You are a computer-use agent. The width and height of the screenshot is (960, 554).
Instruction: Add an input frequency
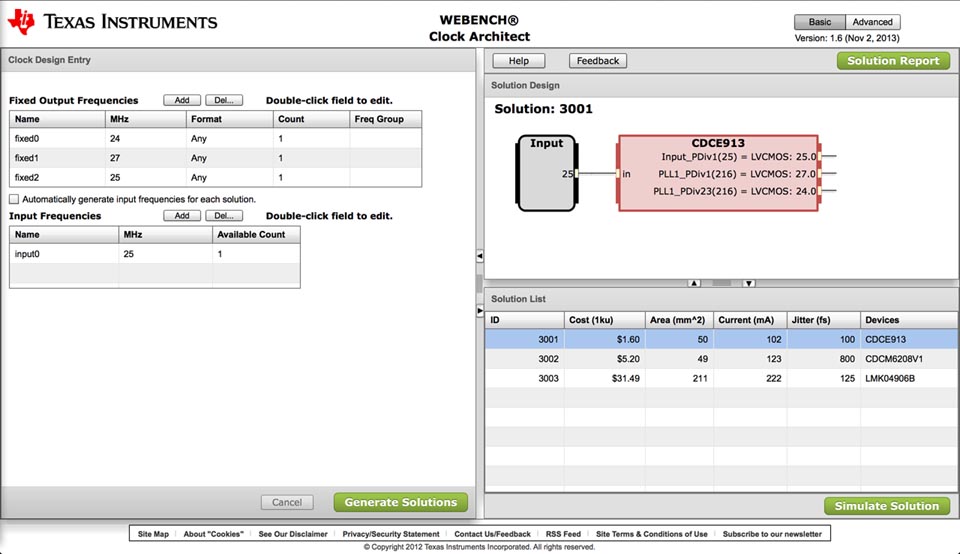[x=182, y=215]
